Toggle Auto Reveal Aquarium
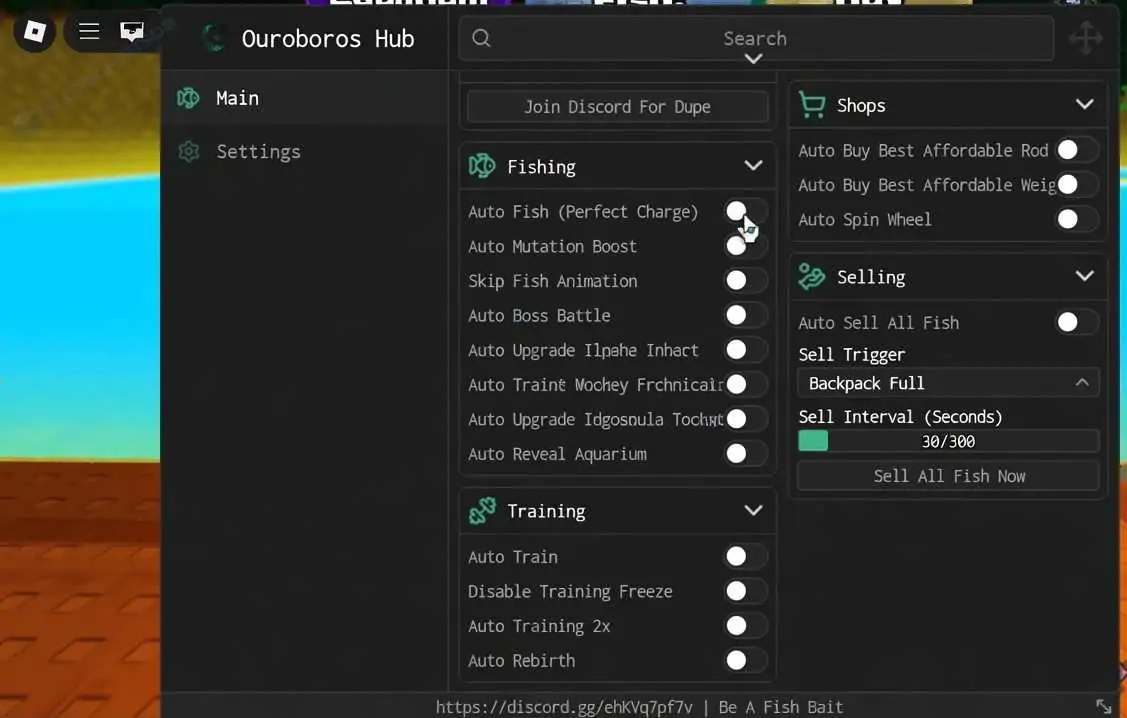Image resolution: width=1127 pixels, height=718 pixels. coord(745,454)
